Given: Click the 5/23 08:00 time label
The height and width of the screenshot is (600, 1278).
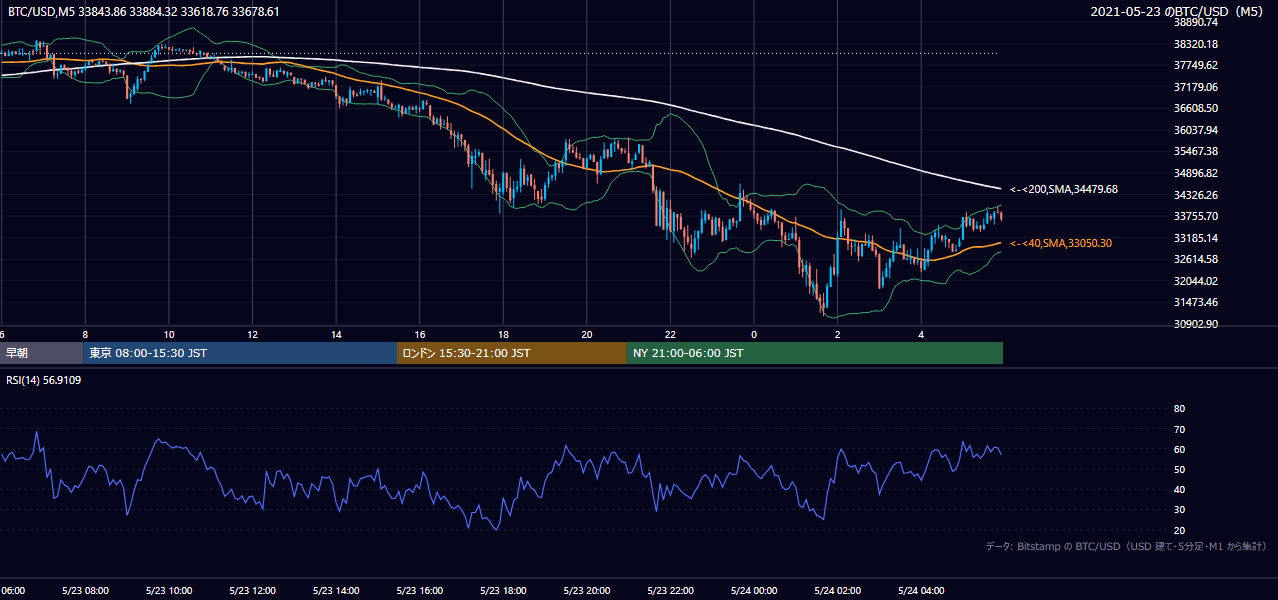Looking at the screenshot, I should 85,591.
